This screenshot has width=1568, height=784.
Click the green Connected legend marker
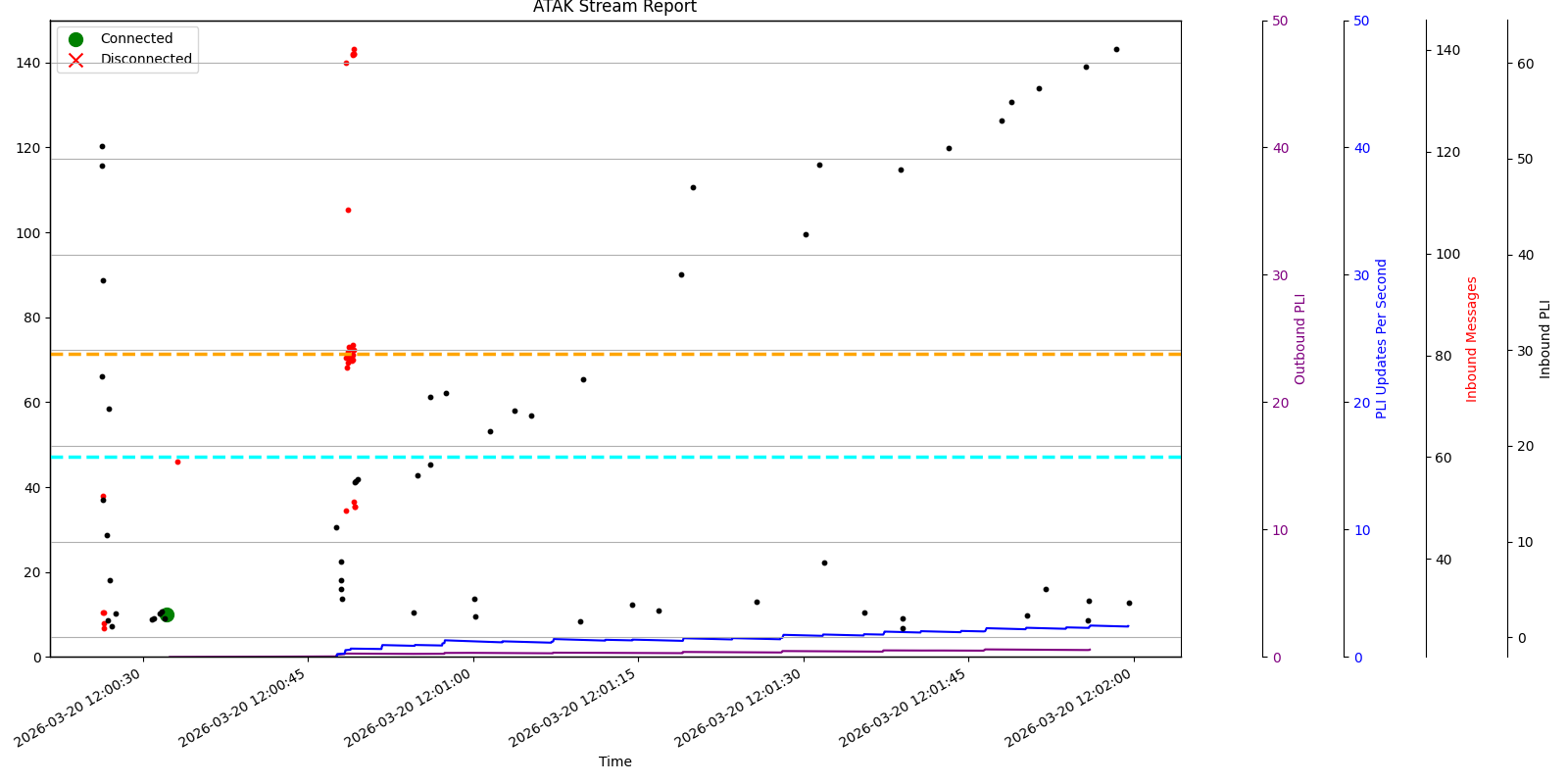point(75,39)
